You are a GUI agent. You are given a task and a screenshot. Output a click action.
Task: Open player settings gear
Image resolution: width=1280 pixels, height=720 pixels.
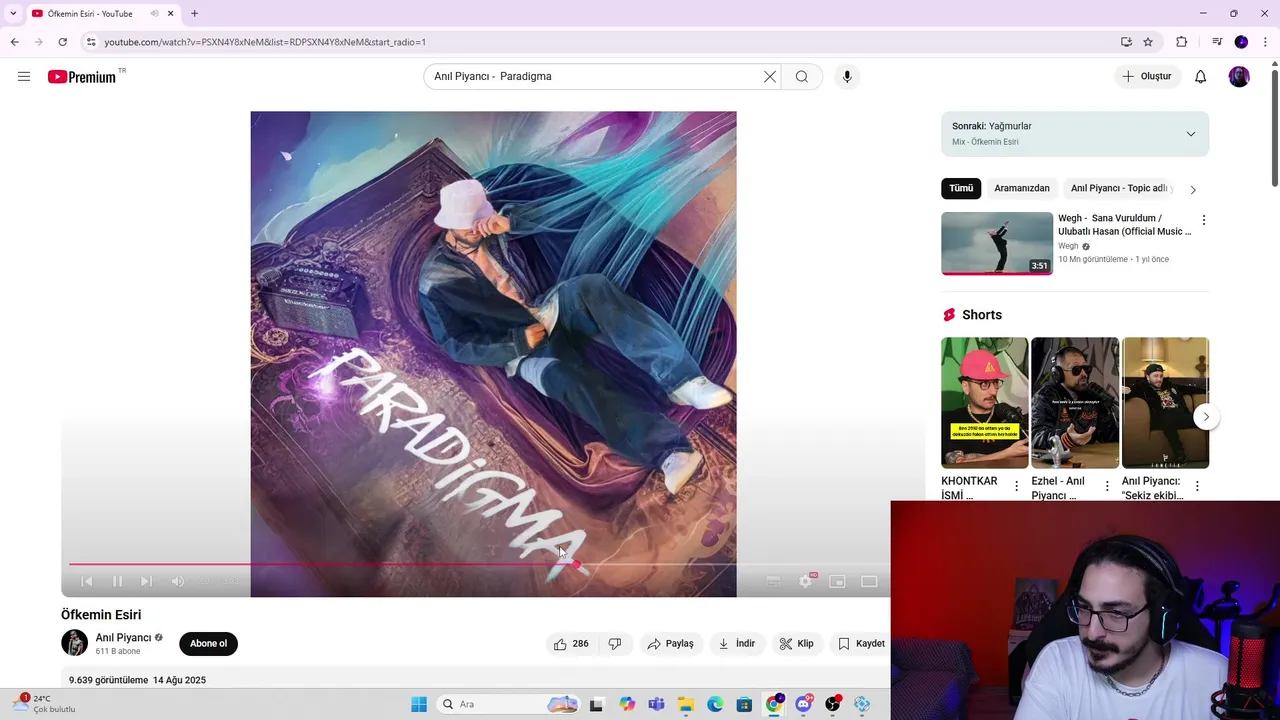click(x=806, y=581)
